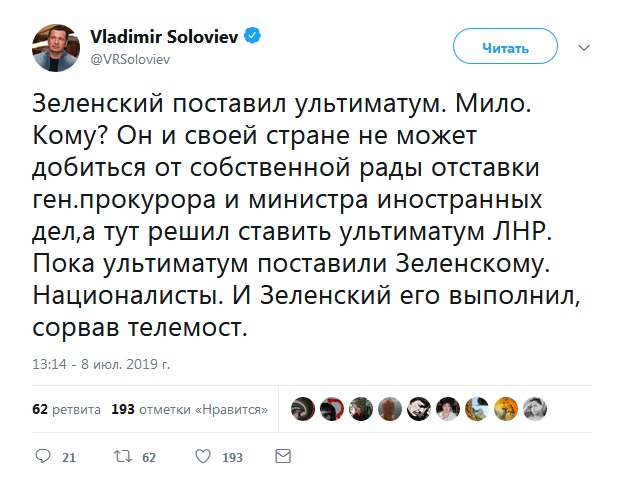
Task: Click the sixth liker avatar
Action: point(450,408)
